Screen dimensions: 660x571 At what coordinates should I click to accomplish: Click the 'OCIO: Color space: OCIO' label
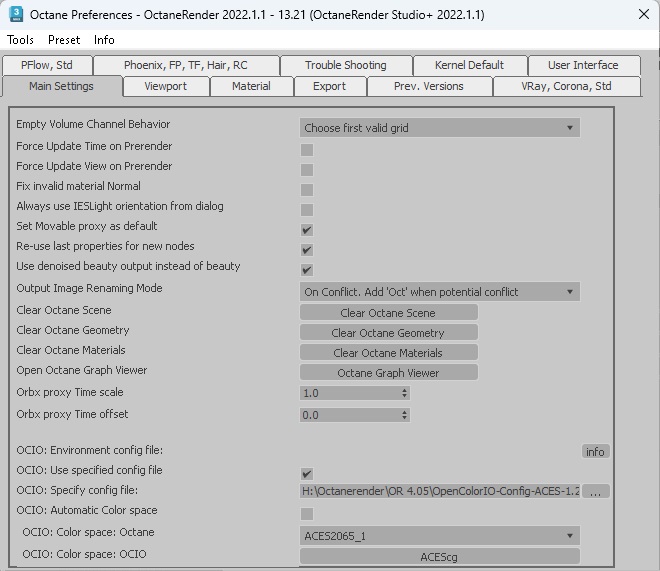click(x=84, y=554)
